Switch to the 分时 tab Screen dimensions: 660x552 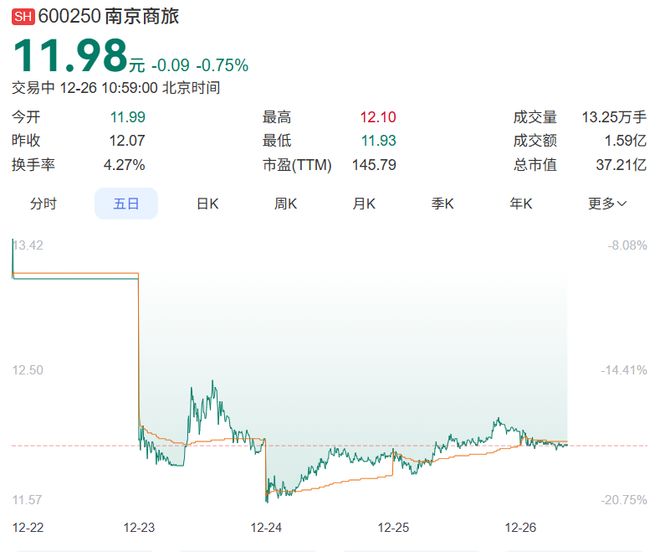[43, 204]
